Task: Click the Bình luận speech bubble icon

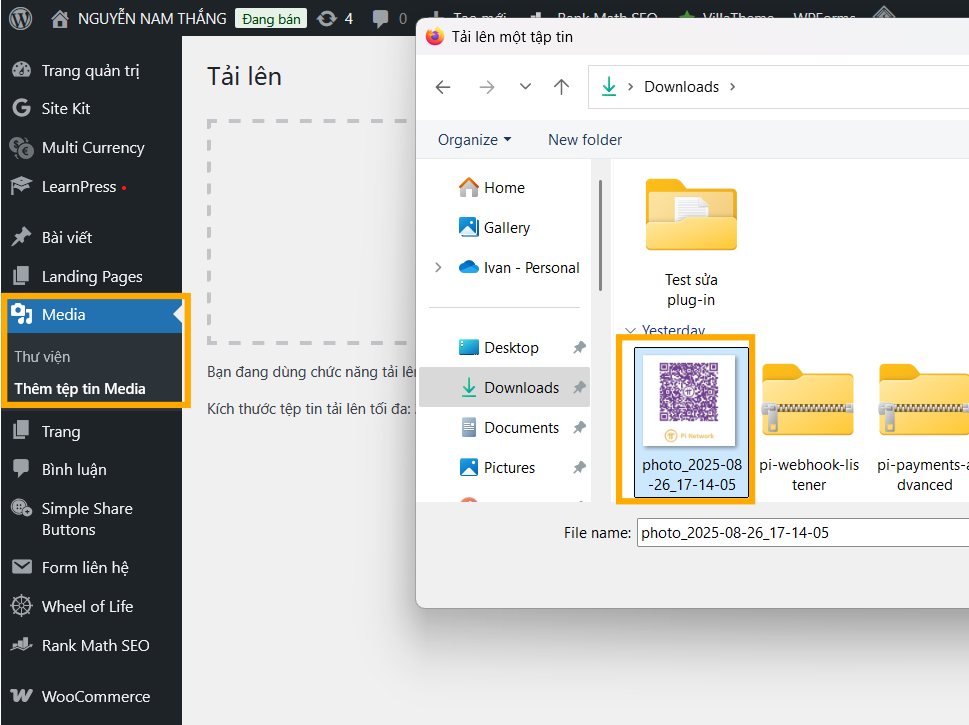Action: coord(21,469)
